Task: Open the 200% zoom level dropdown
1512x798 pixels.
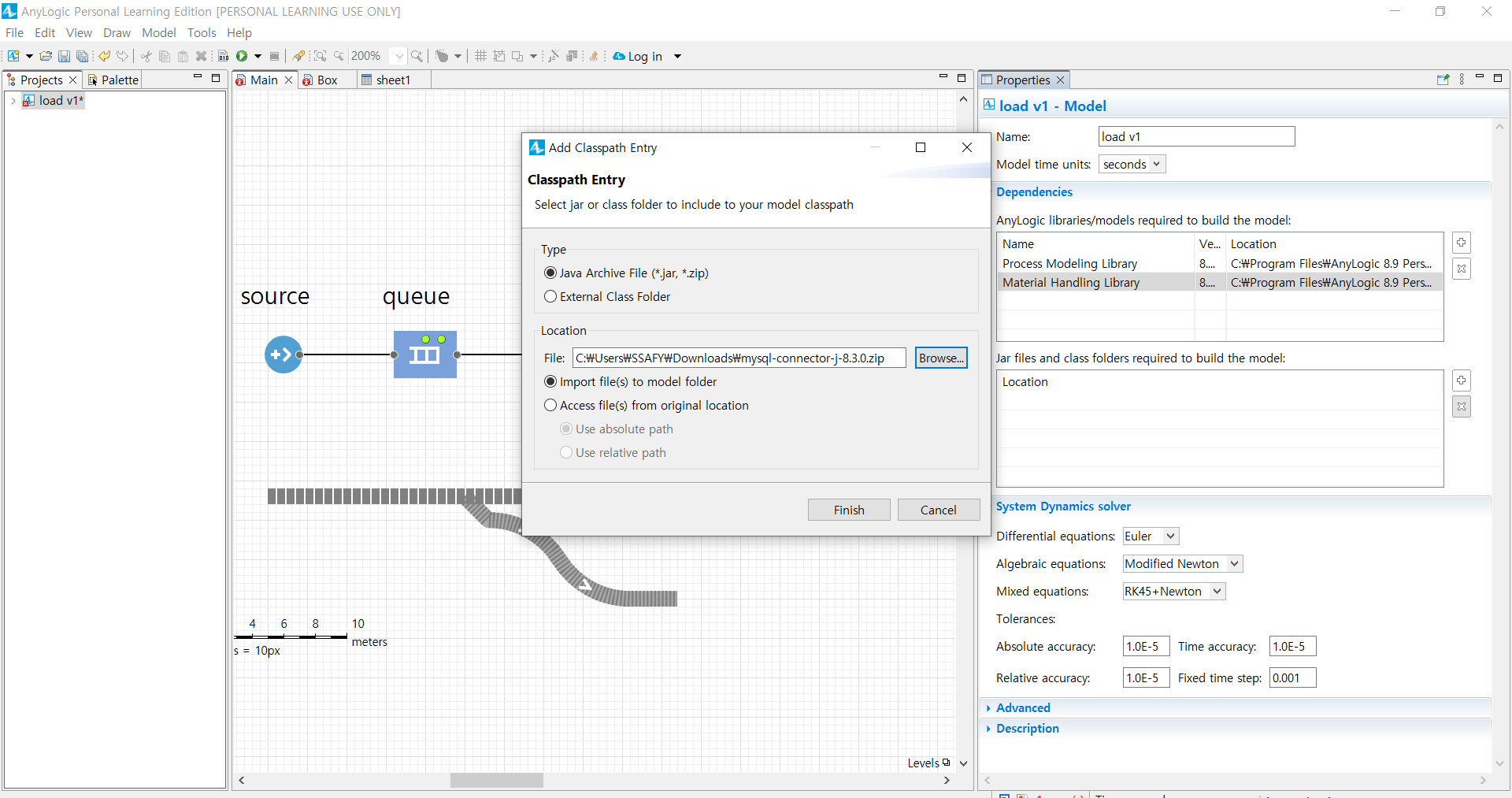Action: coord(399,56)
